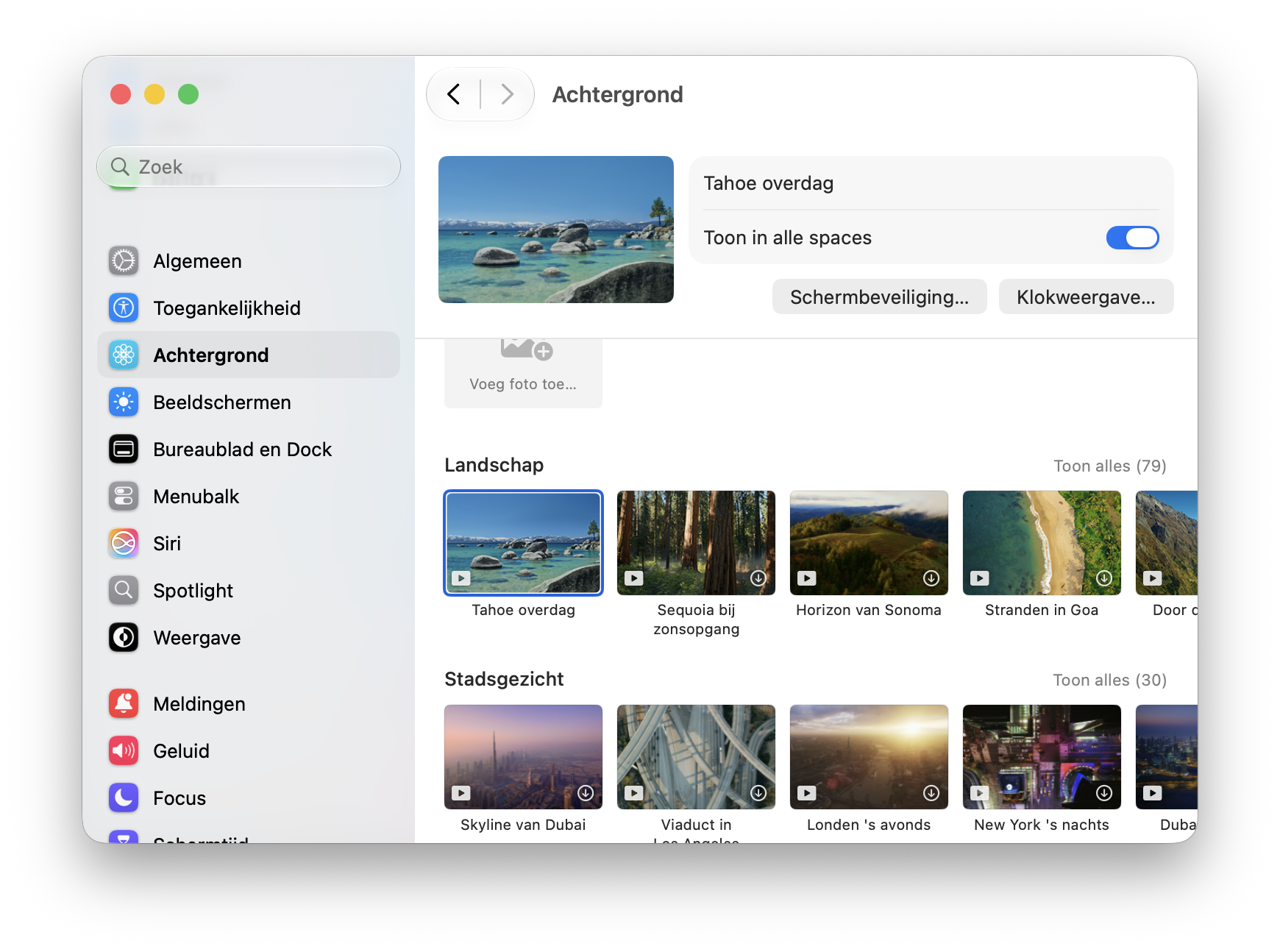Click the Stadsgezicht section heading
1280x952 pixels.
tap(505, 679)
